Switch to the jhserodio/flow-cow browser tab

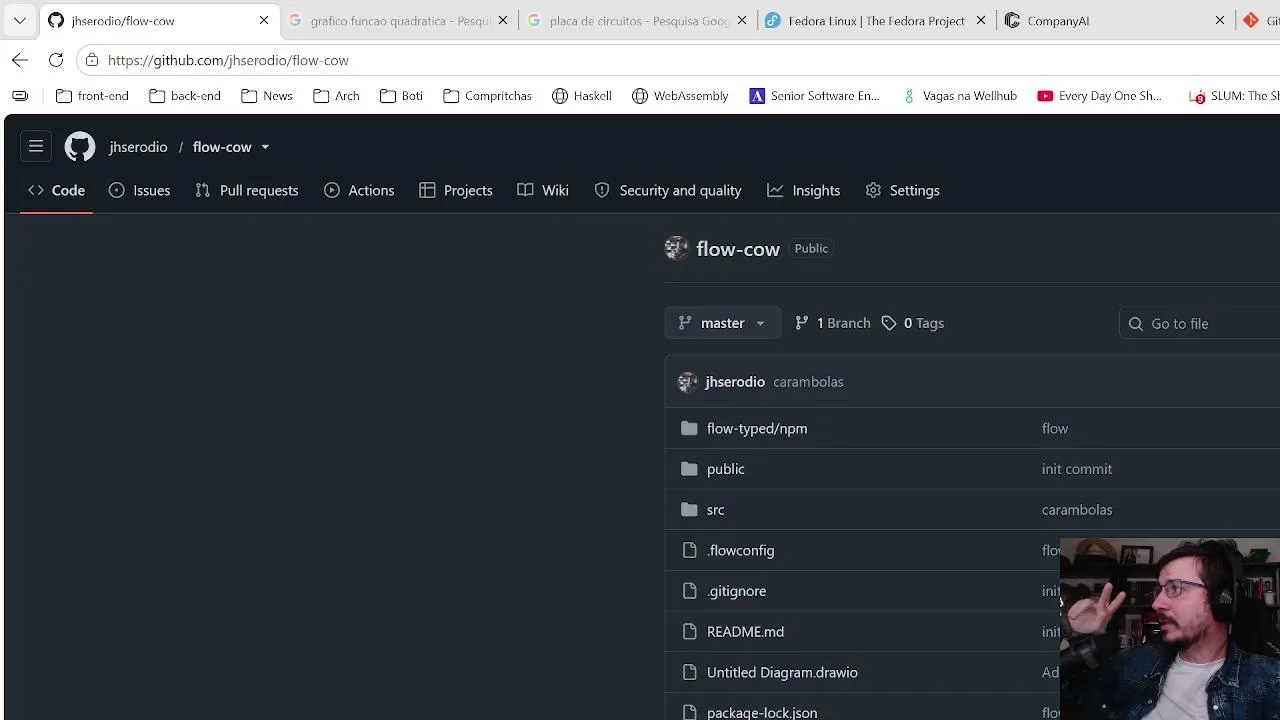click(161, 20)
